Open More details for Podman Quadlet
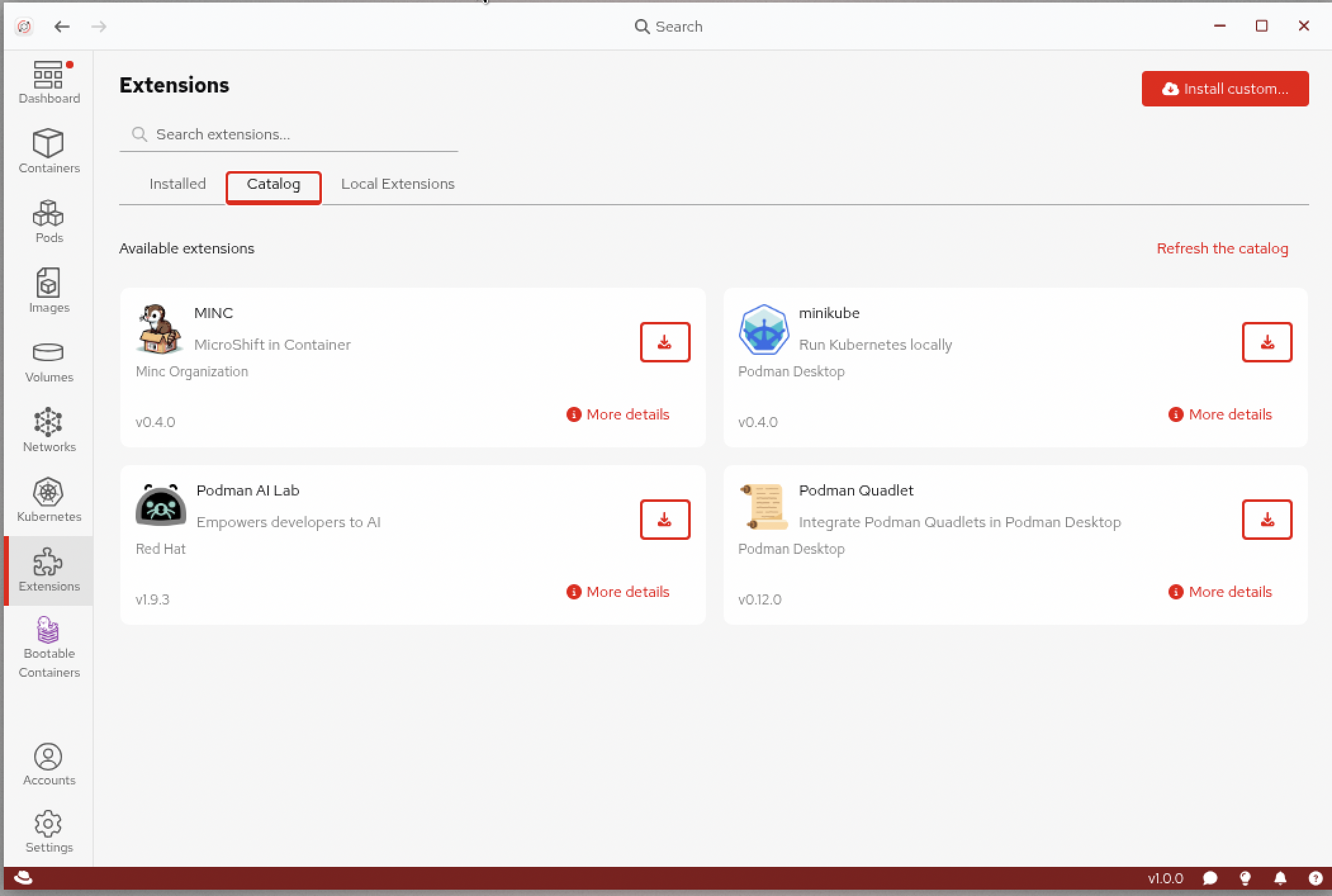The height and width of the screenshot is (896, 1332). tap(1220, 592)
